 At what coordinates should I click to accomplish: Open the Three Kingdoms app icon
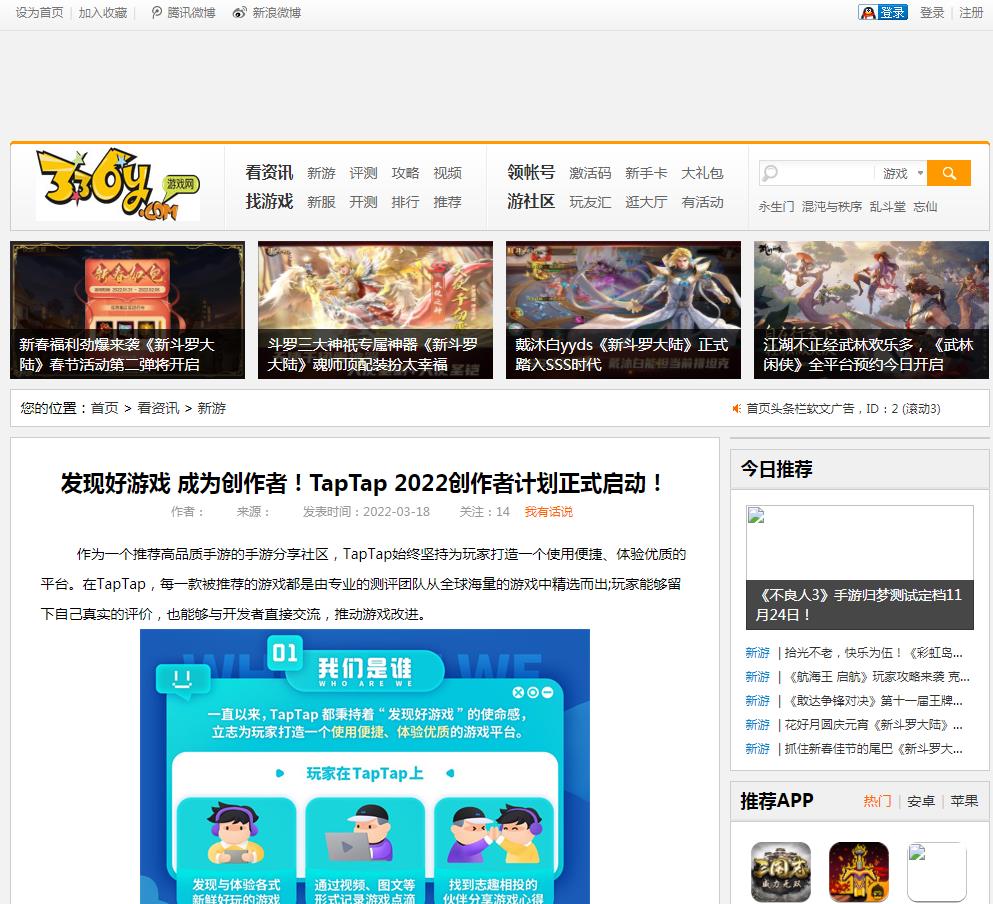point(781,872)
